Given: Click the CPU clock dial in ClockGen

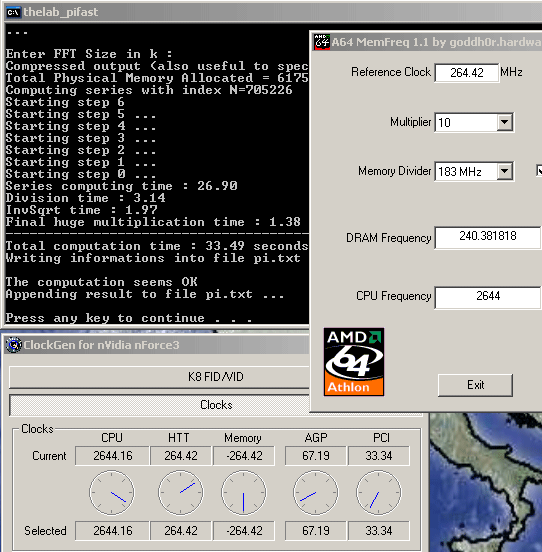Looking at the screenshot, I should tap(112, 493).
